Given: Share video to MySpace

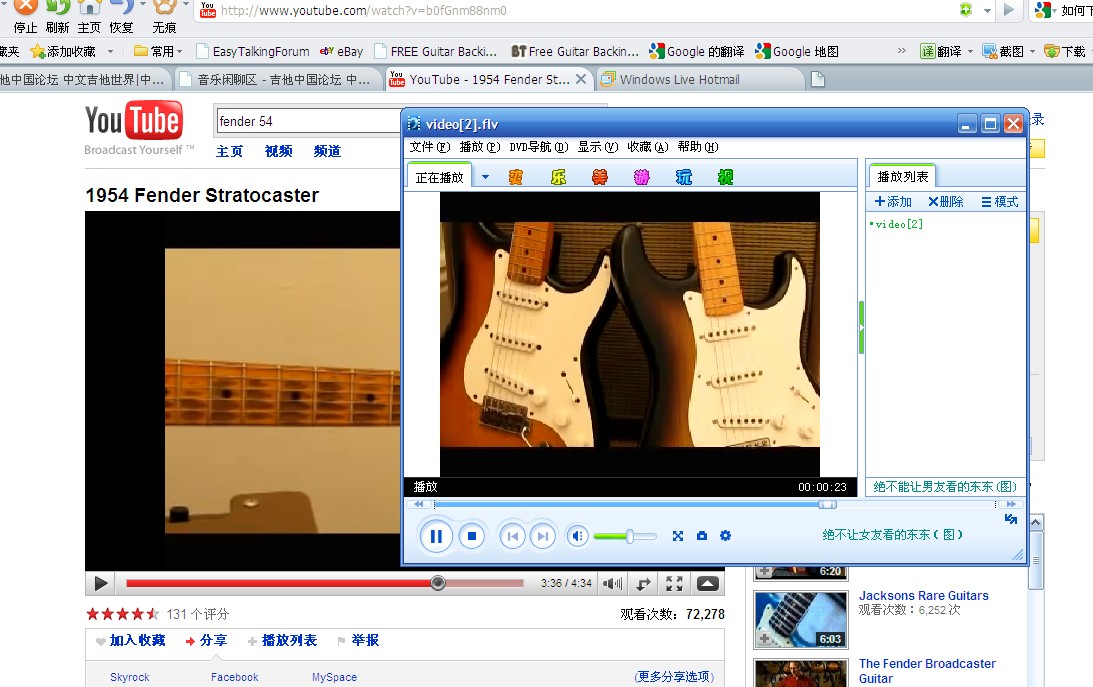Looking at the screenshot, I should click(x=334, y=677).
